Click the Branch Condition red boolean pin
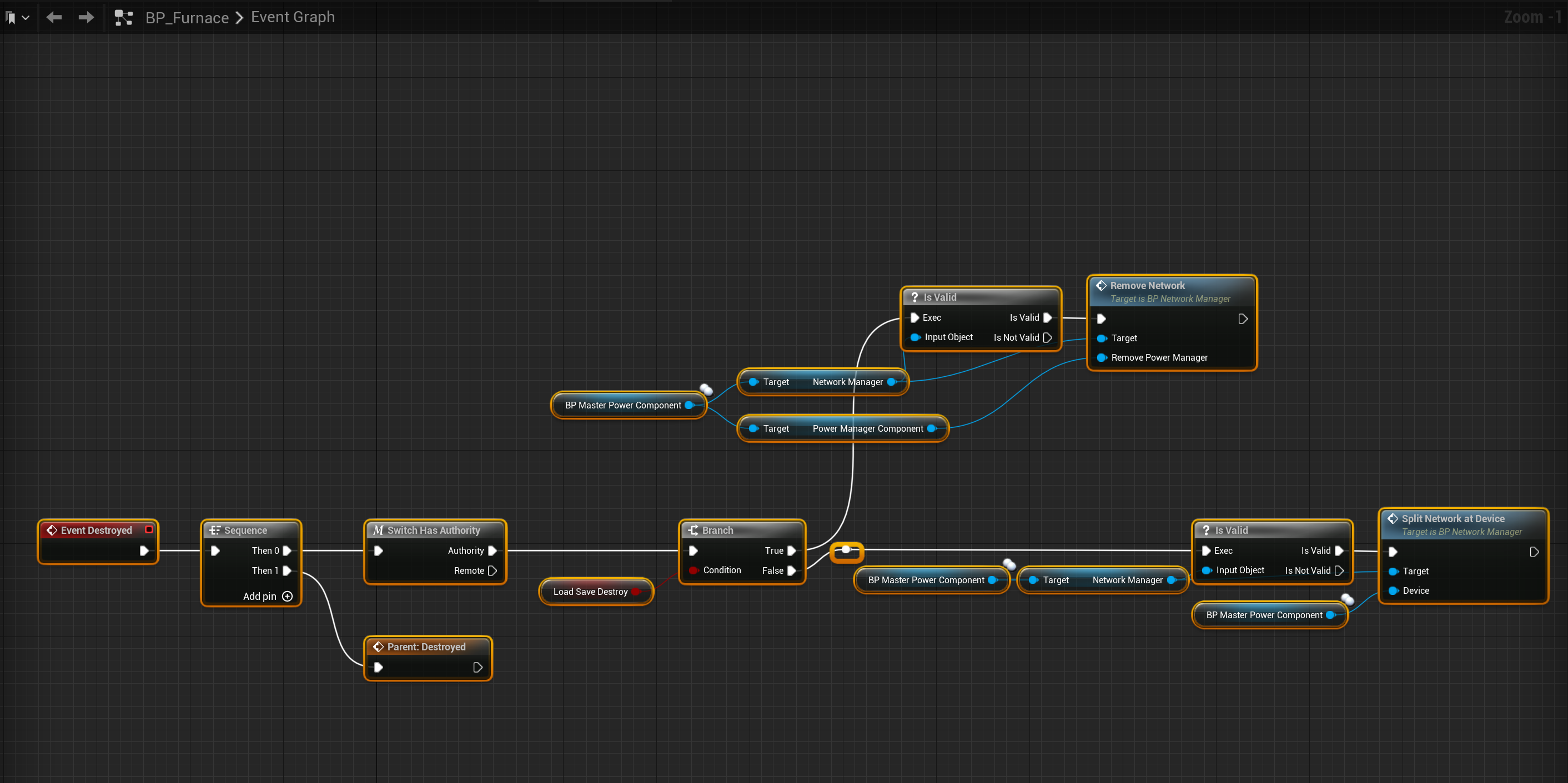This screenshot has width=1568, height=783. (x=693, y=570)
